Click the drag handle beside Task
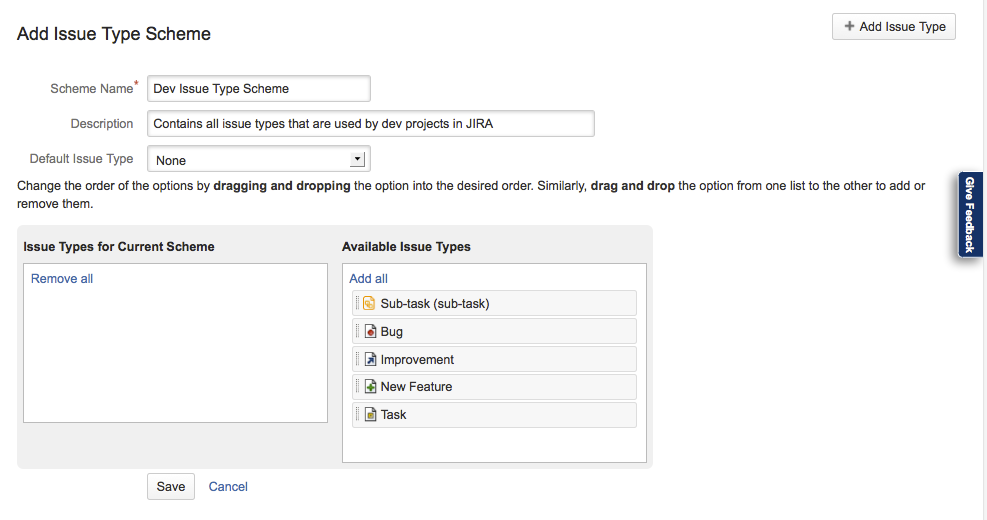 click(357, 415)
